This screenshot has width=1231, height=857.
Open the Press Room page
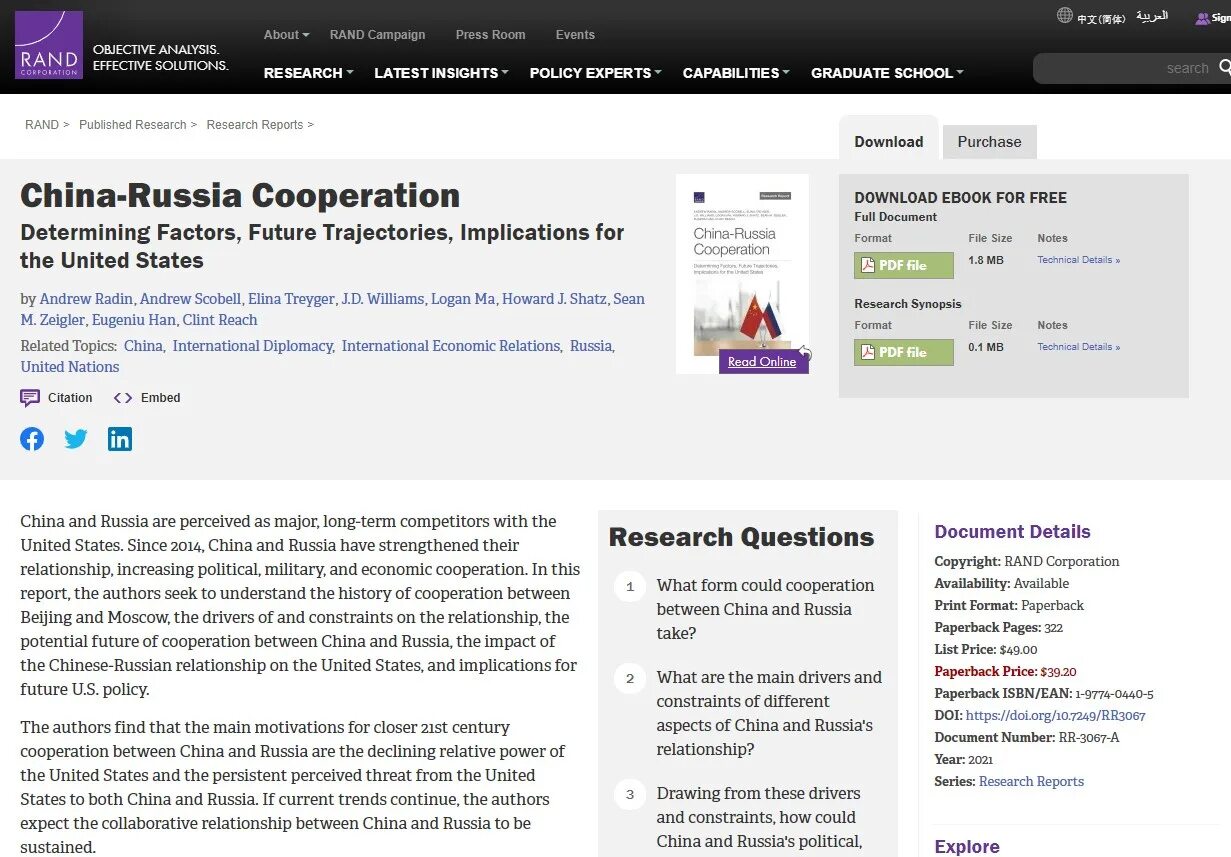490,35
